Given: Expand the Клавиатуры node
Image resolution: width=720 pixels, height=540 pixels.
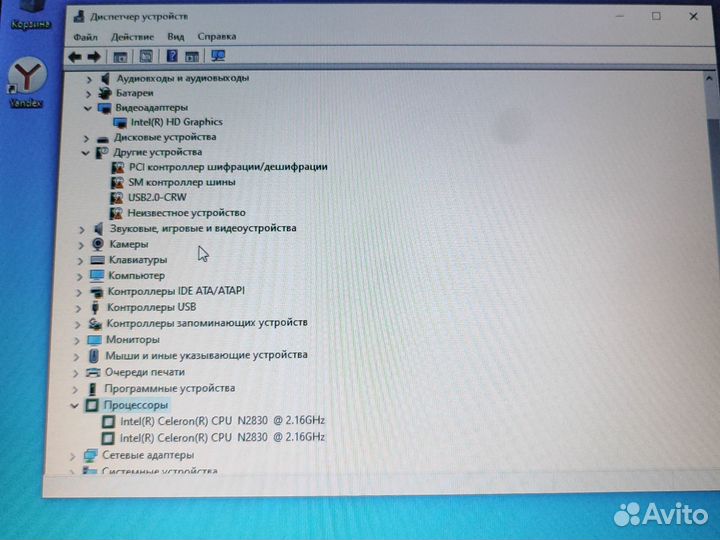Looking at the screenshot, I should click(x=80, y=261).
